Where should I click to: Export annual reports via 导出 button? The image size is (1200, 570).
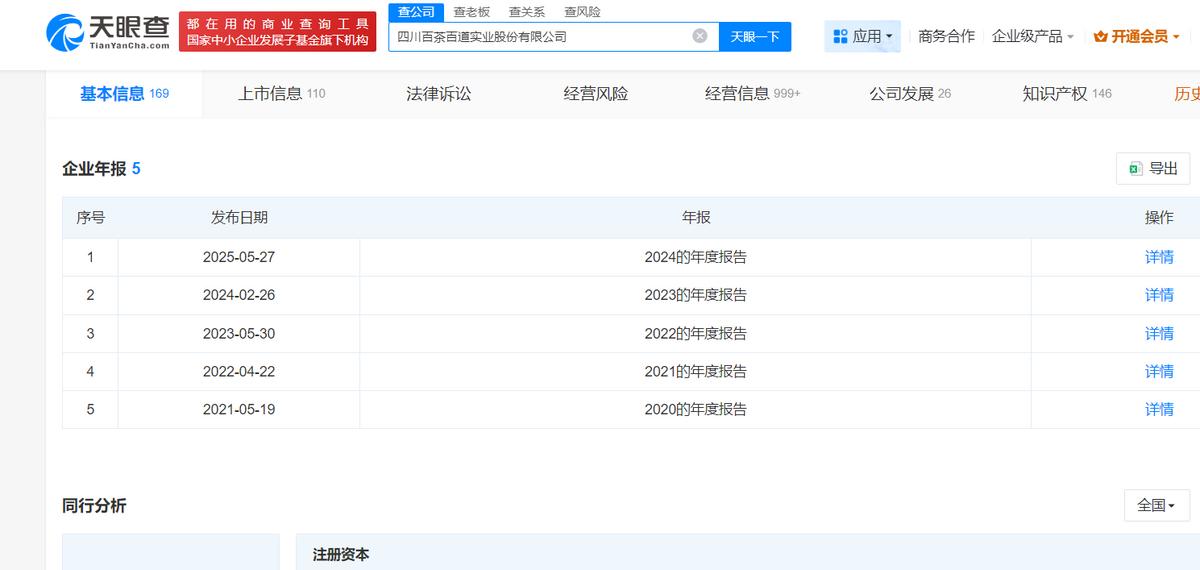tap(1153, 169)
